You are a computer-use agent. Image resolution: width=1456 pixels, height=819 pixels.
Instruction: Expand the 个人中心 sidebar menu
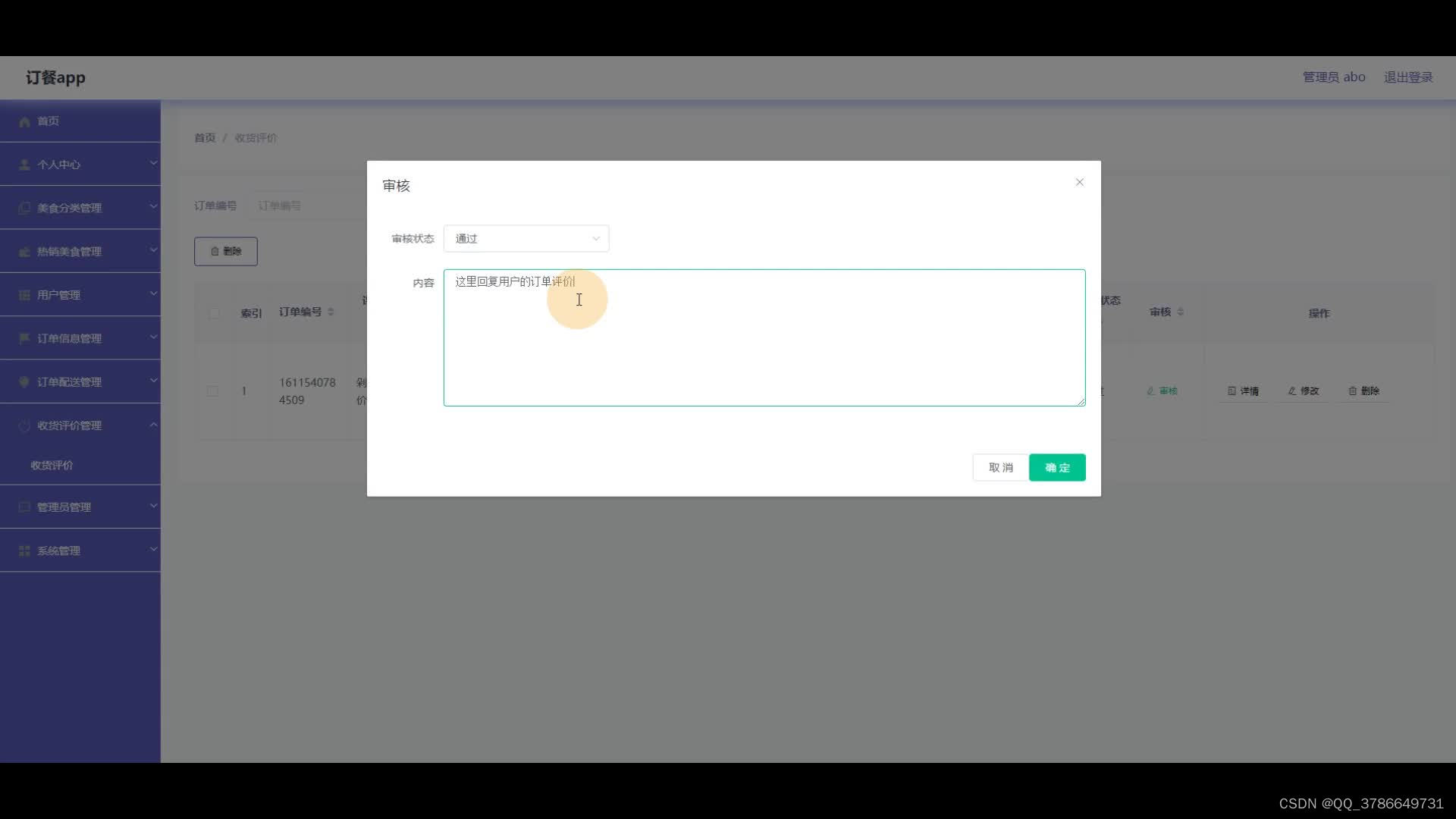80,165
